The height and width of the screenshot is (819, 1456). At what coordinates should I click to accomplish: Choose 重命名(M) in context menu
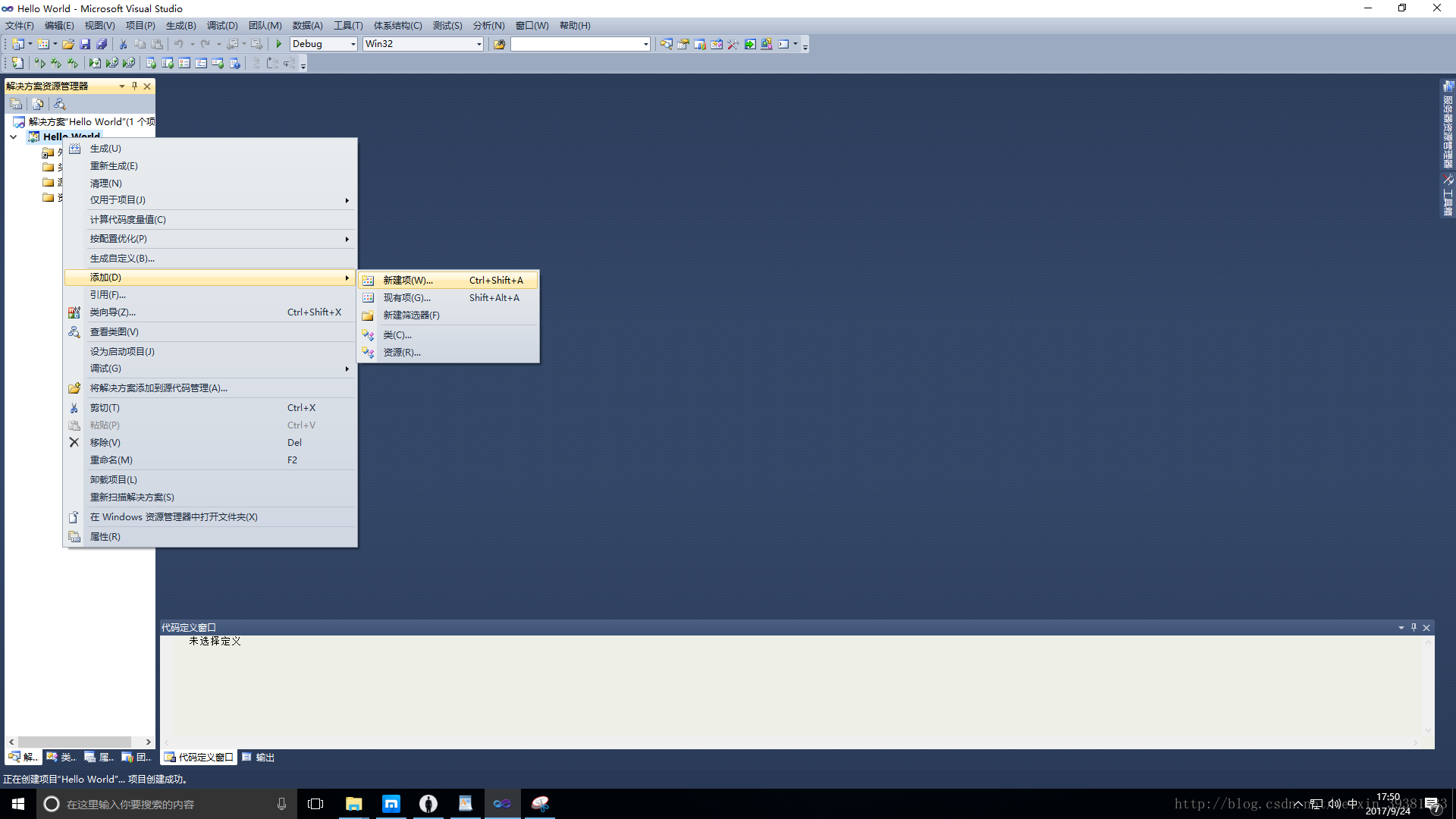pyautogui.click(x=211, y=460)
